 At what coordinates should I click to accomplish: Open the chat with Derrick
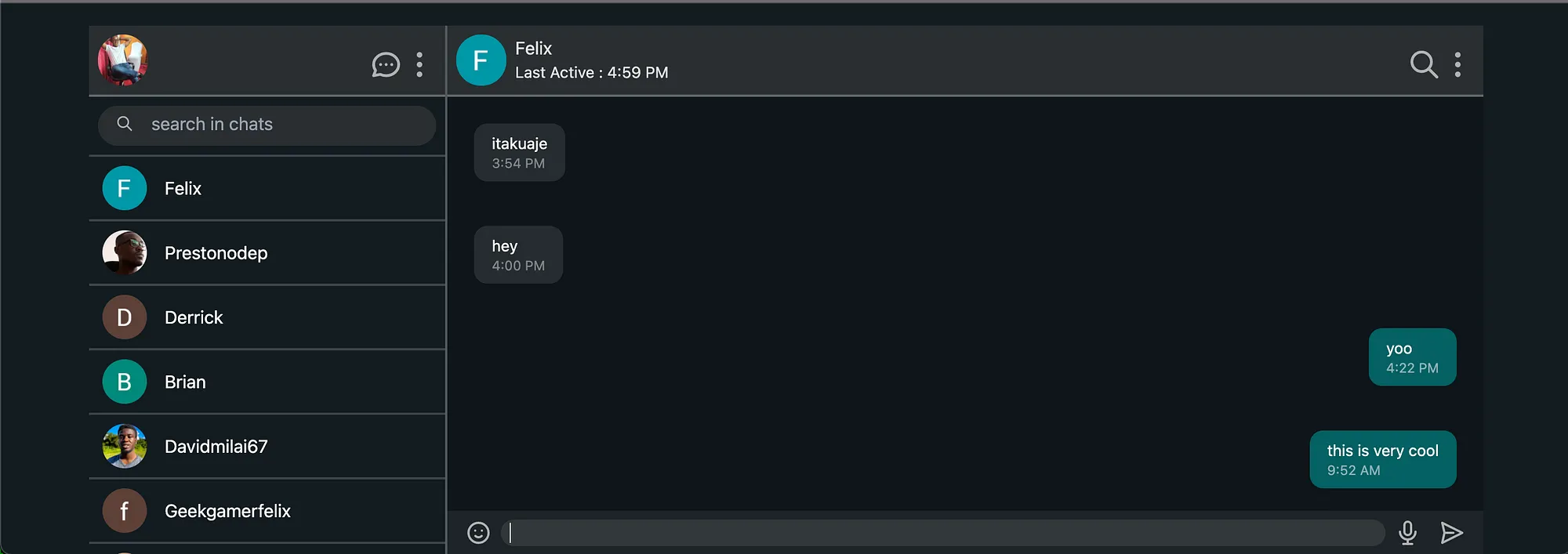point(267,317)
